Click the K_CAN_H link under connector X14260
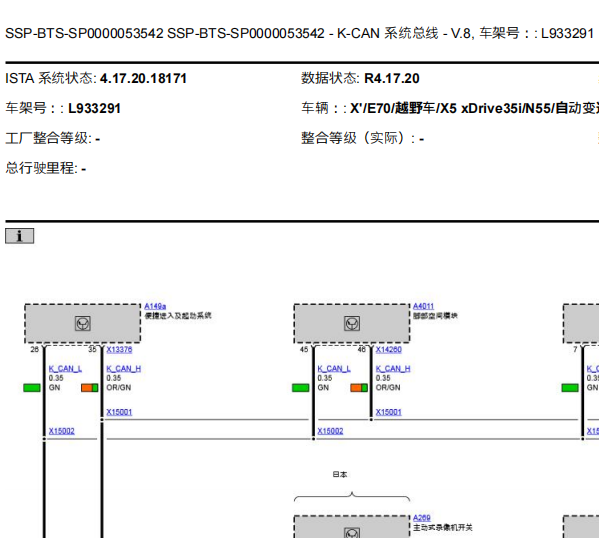 (x=393, y=369)
